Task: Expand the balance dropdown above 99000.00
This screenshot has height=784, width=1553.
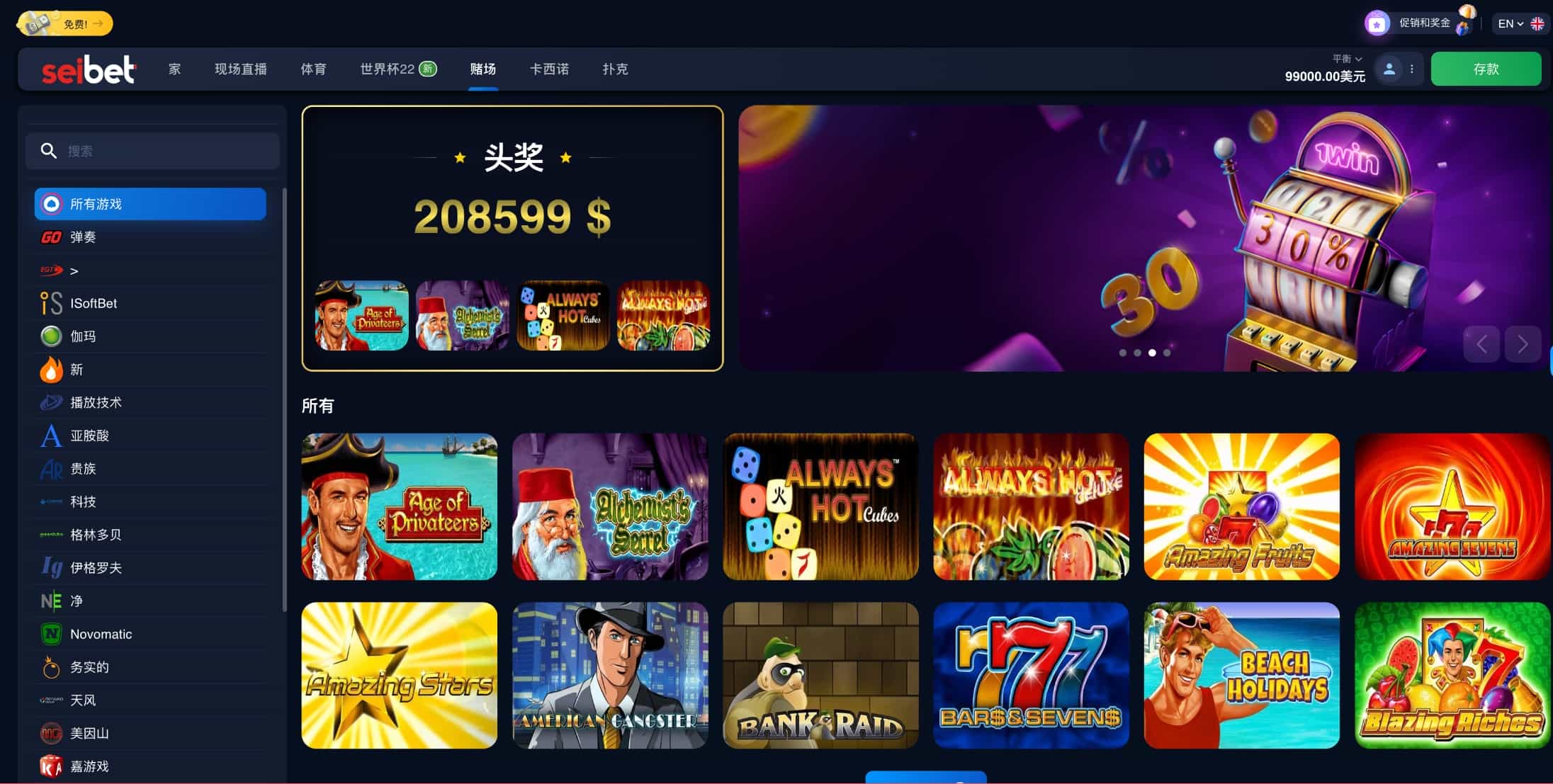Action: [1348, 59]
